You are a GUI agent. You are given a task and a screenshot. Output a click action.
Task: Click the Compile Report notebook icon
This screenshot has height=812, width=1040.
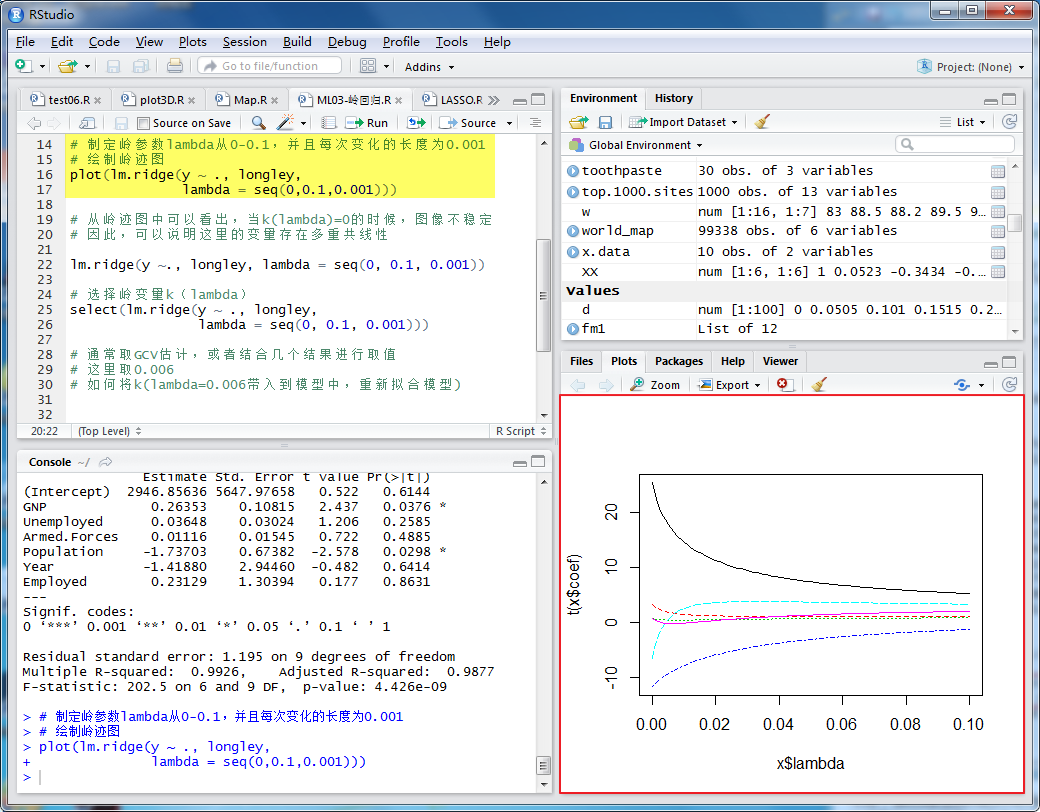(328, 123)
